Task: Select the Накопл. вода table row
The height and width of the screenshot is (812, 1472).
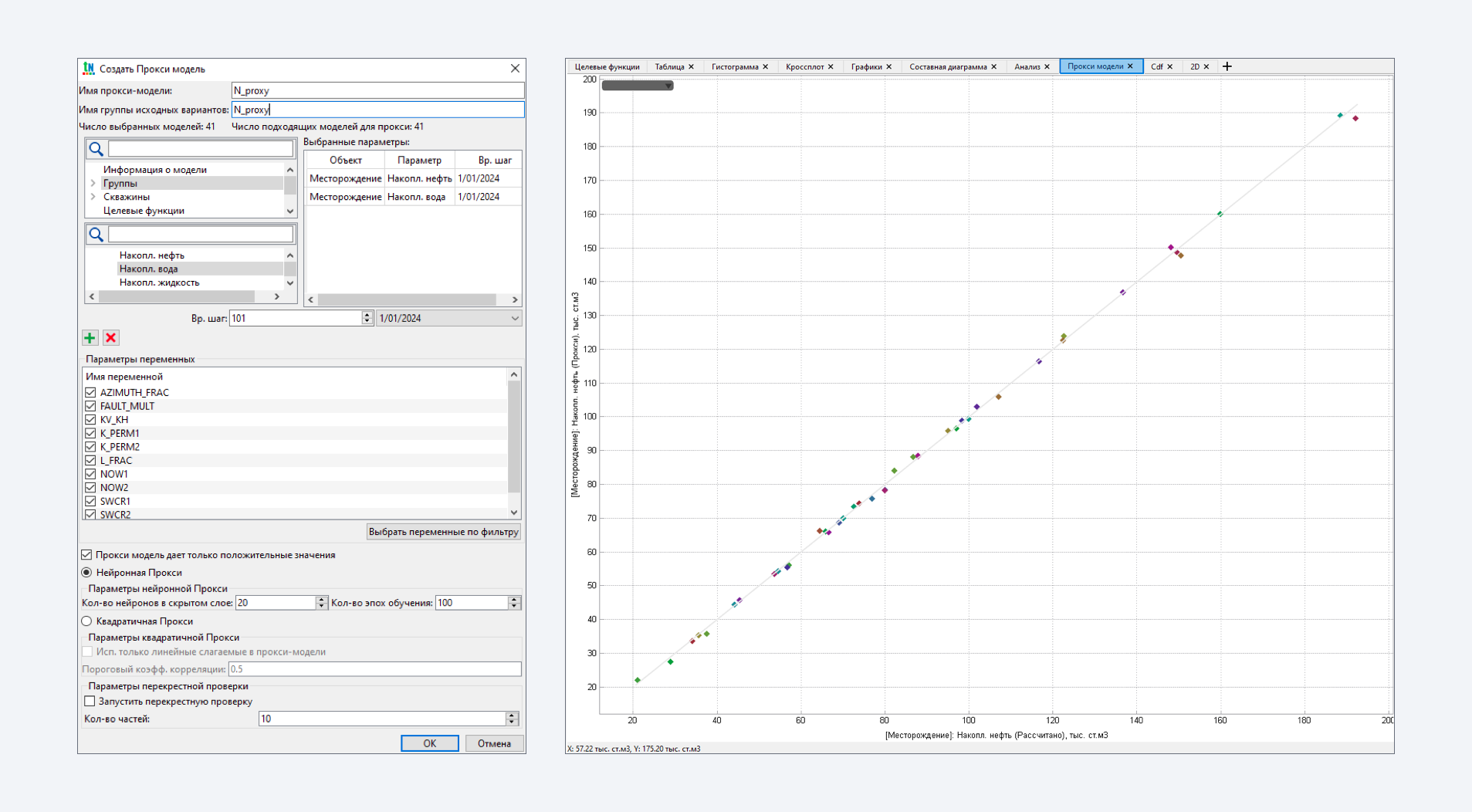Action: pos(414,197)
